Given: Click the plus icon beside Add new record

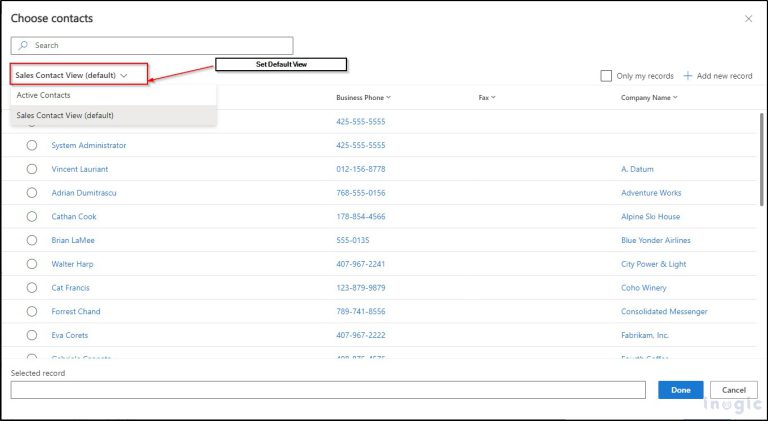Looking at the screenshot, I should (688, 76).
